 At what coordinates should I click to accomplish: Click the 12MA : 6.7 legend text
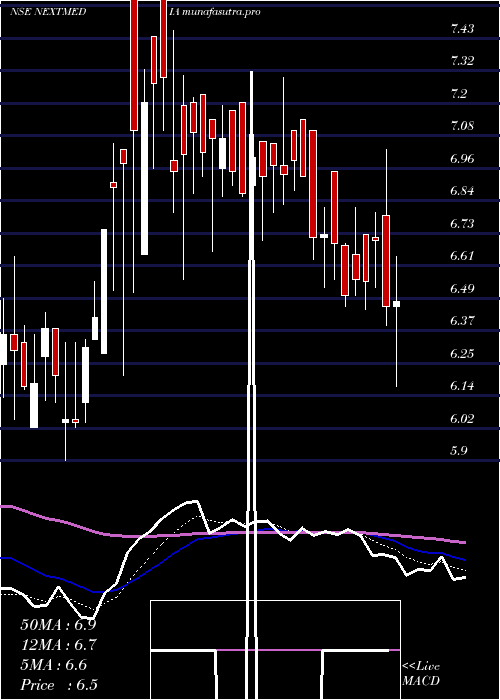click(58, 645)
